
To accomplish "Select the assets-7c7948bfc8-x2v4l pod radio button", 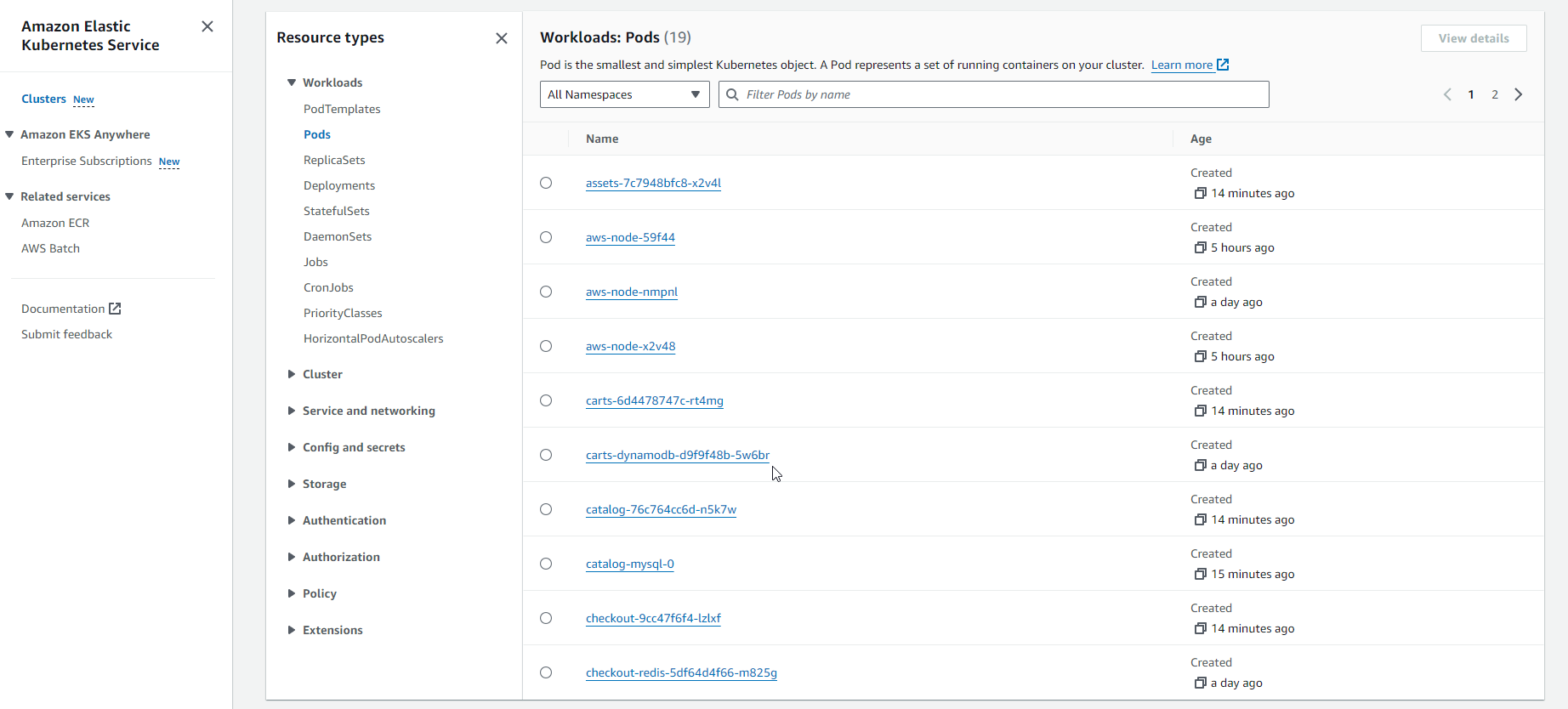I will coord(546,183).
